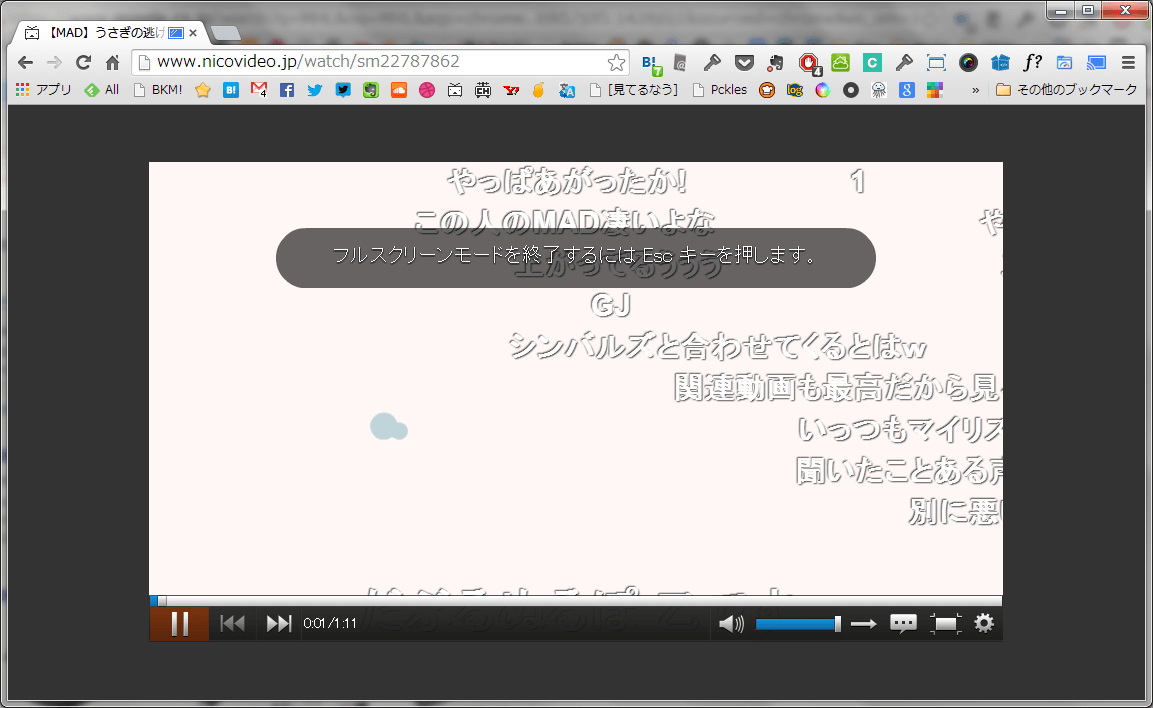
Task: Pause the video playback
Action: pyautogui.click(x=179, y=624)
